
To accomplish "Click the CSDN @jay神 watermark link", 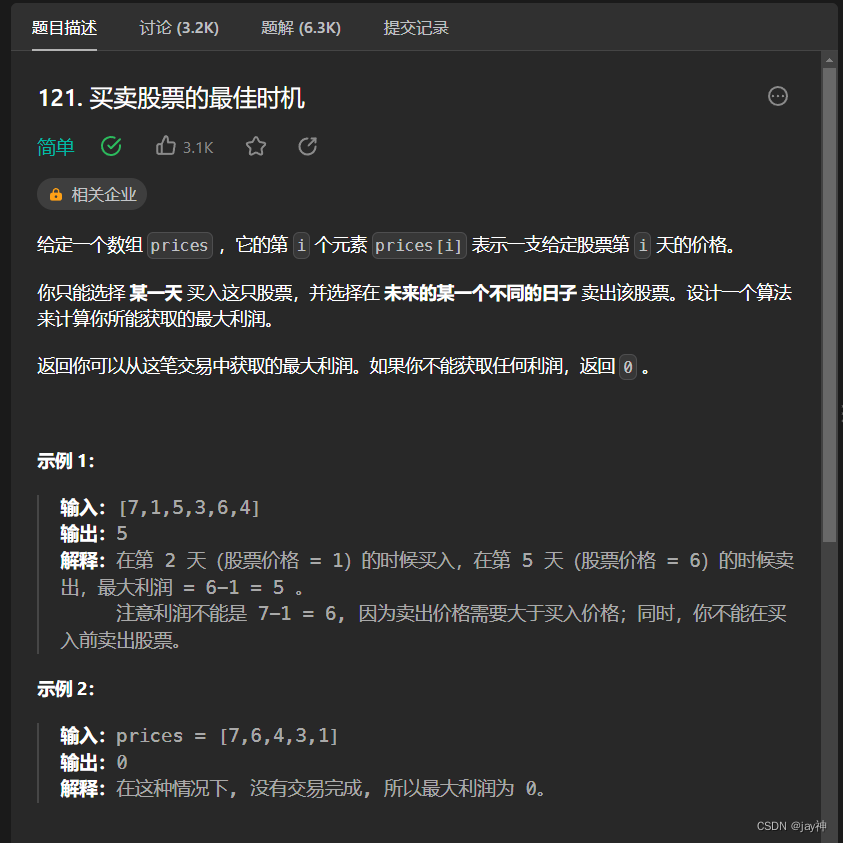I will (x=793, y=826).
